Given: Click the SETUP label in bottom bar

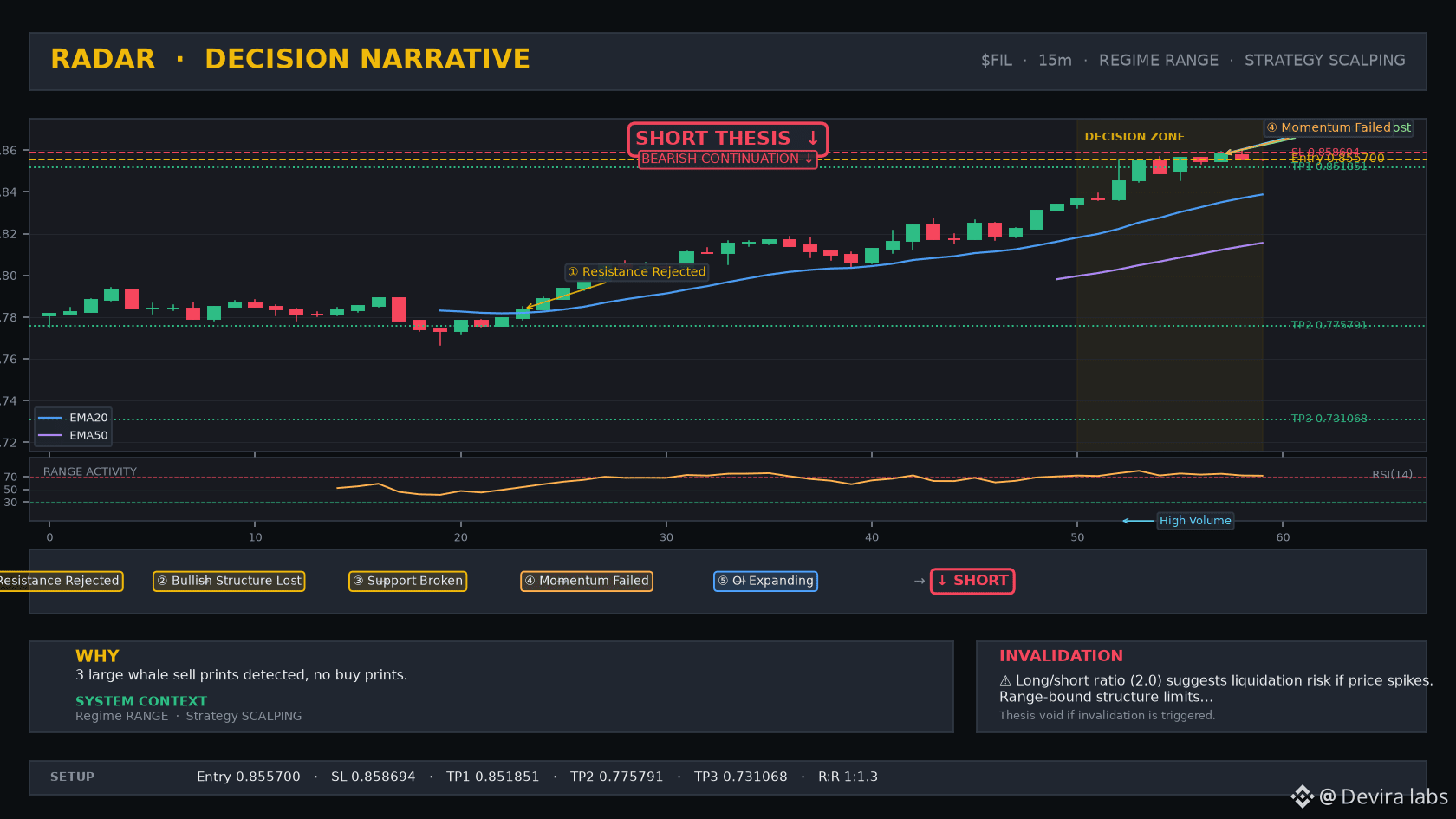Looking at the screenshot, I should point(73,777).
